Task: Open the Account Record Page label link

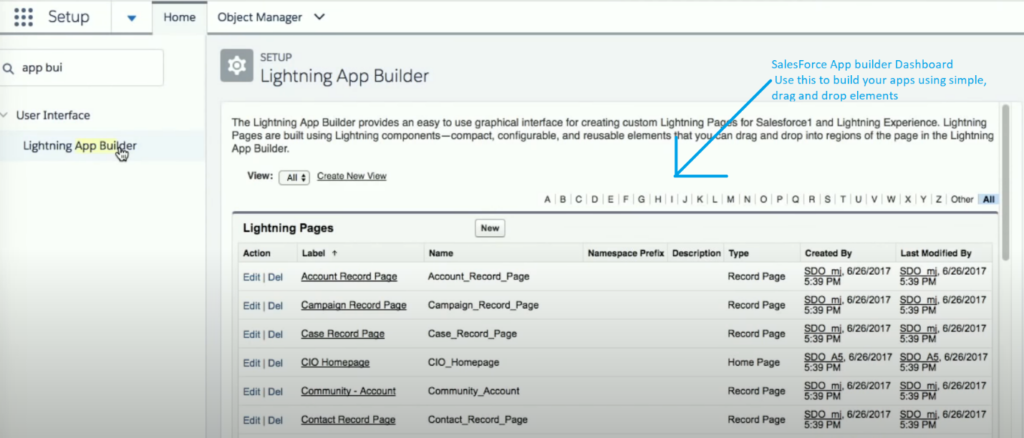Action: [349, 276]
